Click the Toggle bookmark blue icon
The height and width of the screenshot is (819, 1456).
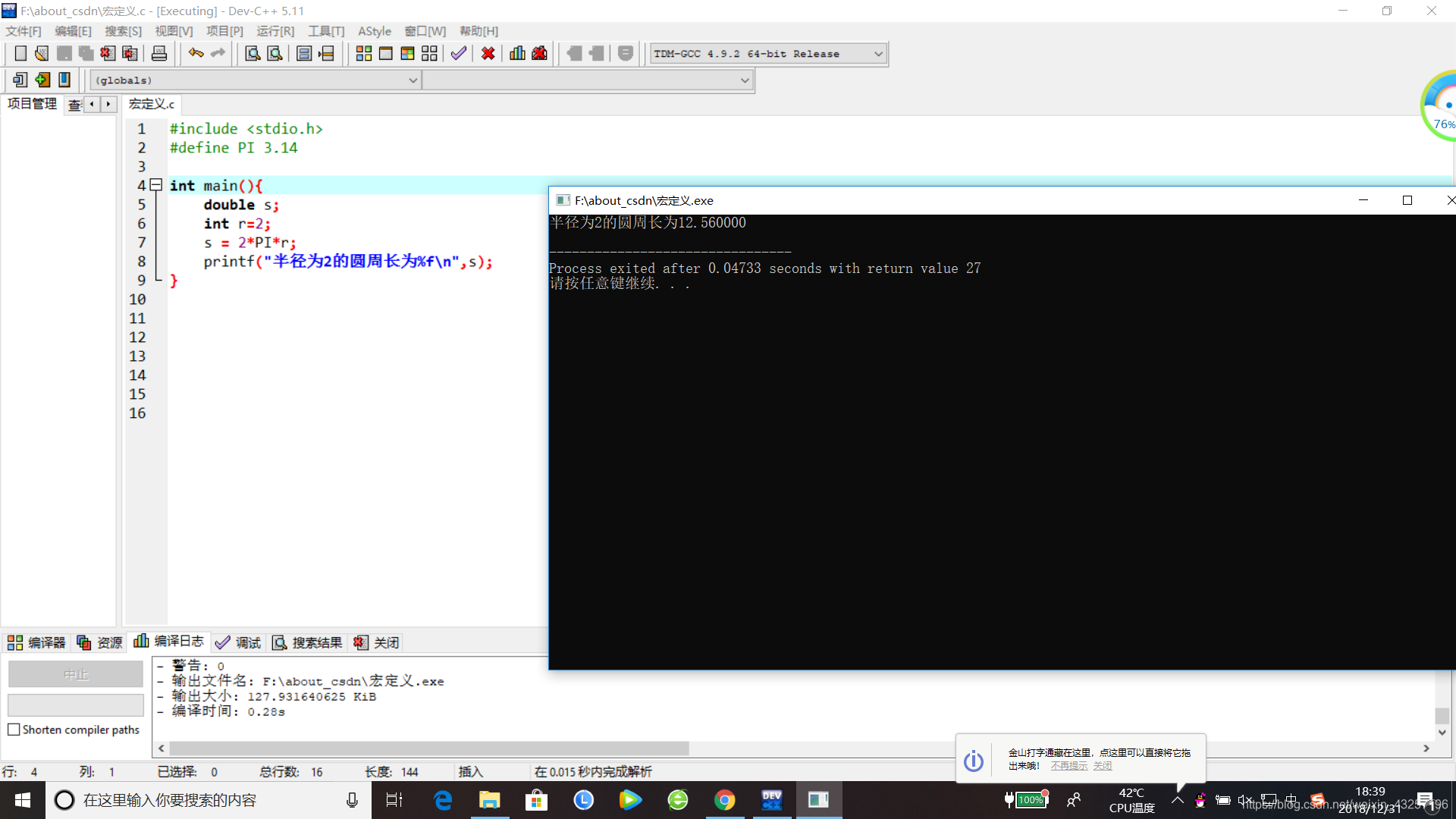64,80
